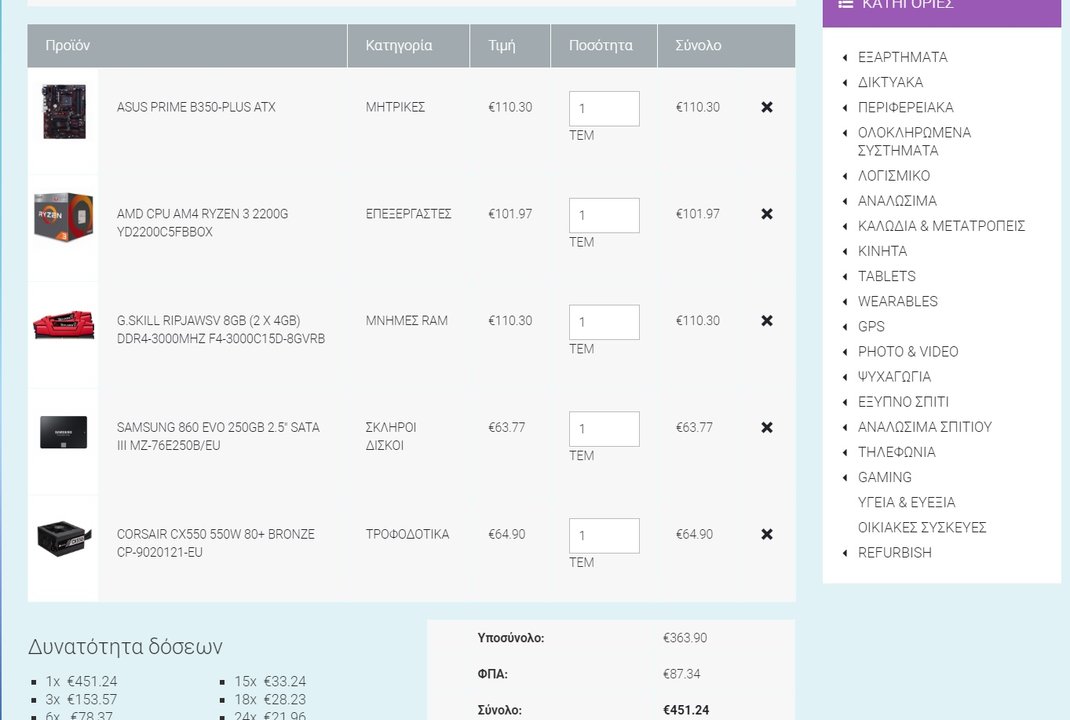Expand arrow next to TABLETS category
This screenshot has width=1070, height=720.
tap(845, 276)
